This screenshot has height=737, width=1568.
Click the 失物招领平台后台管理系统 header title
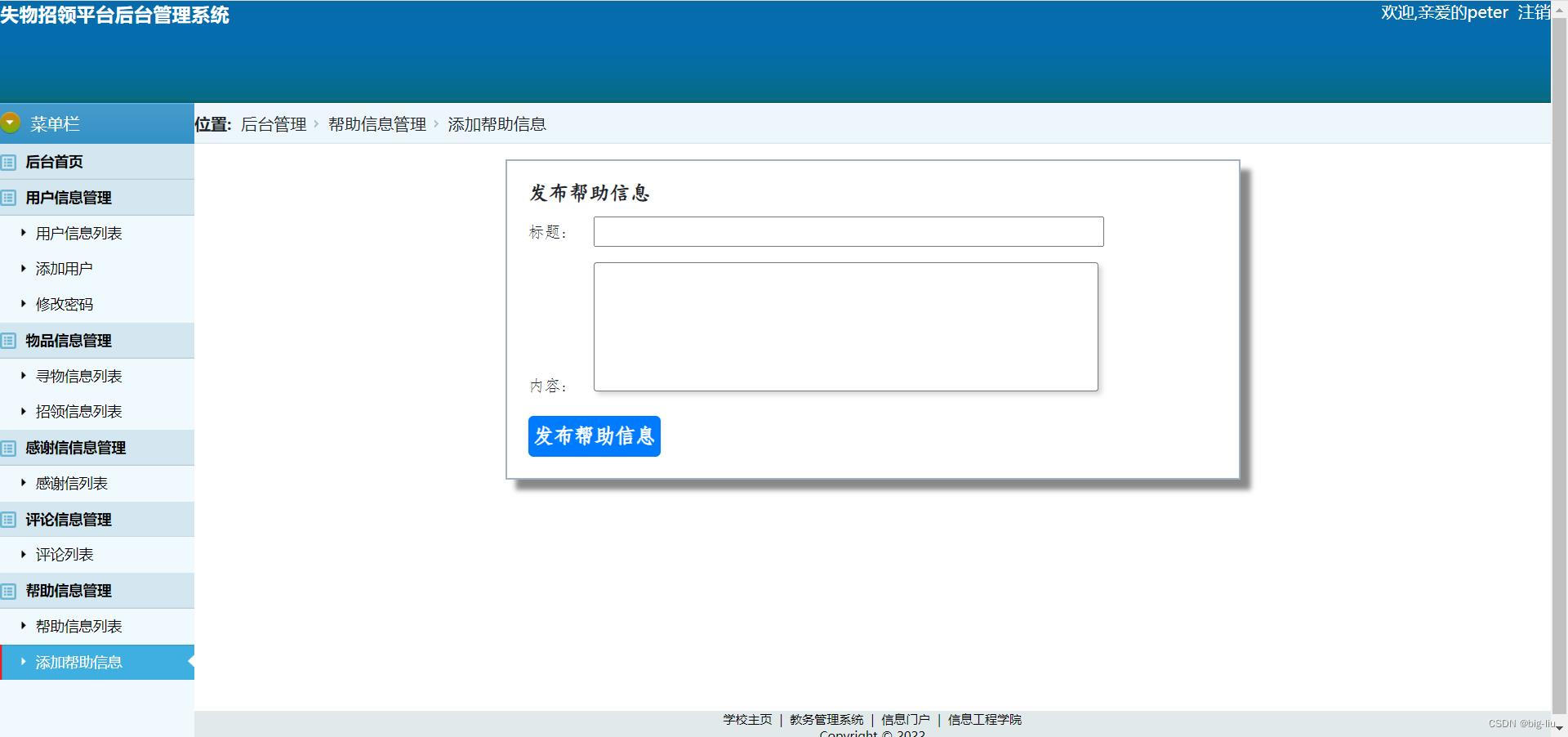click(x=114, y=15)
